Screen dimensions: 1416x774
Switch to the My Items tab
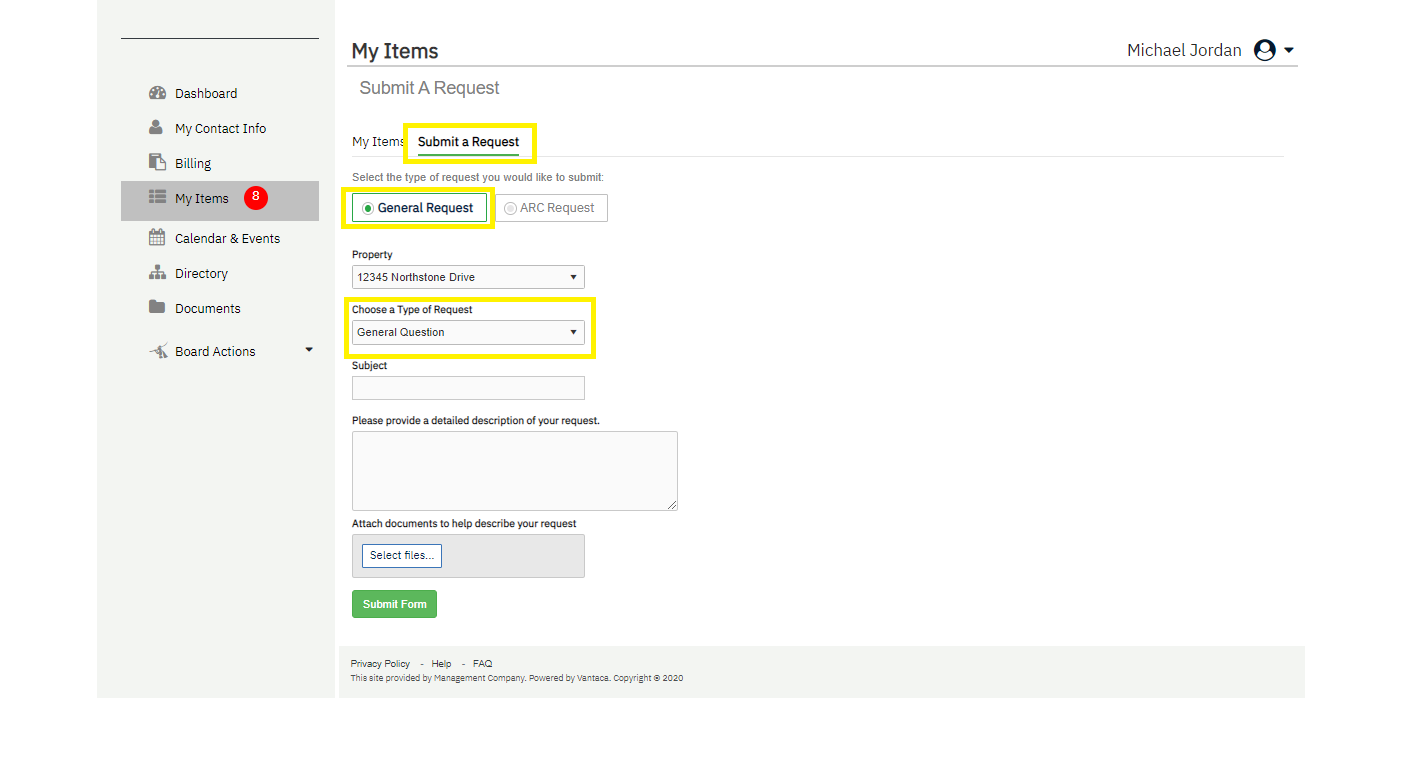pos(378,142)
